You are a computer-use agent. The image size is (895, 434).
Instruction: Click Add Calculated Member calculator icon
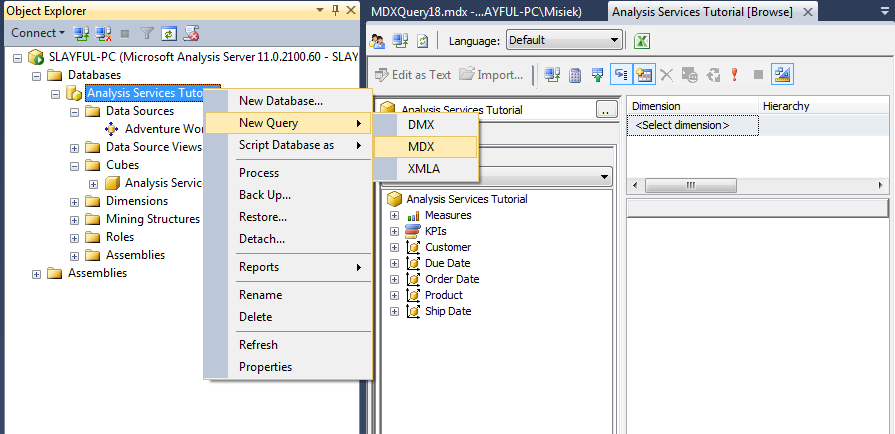[x=575, y=75]
